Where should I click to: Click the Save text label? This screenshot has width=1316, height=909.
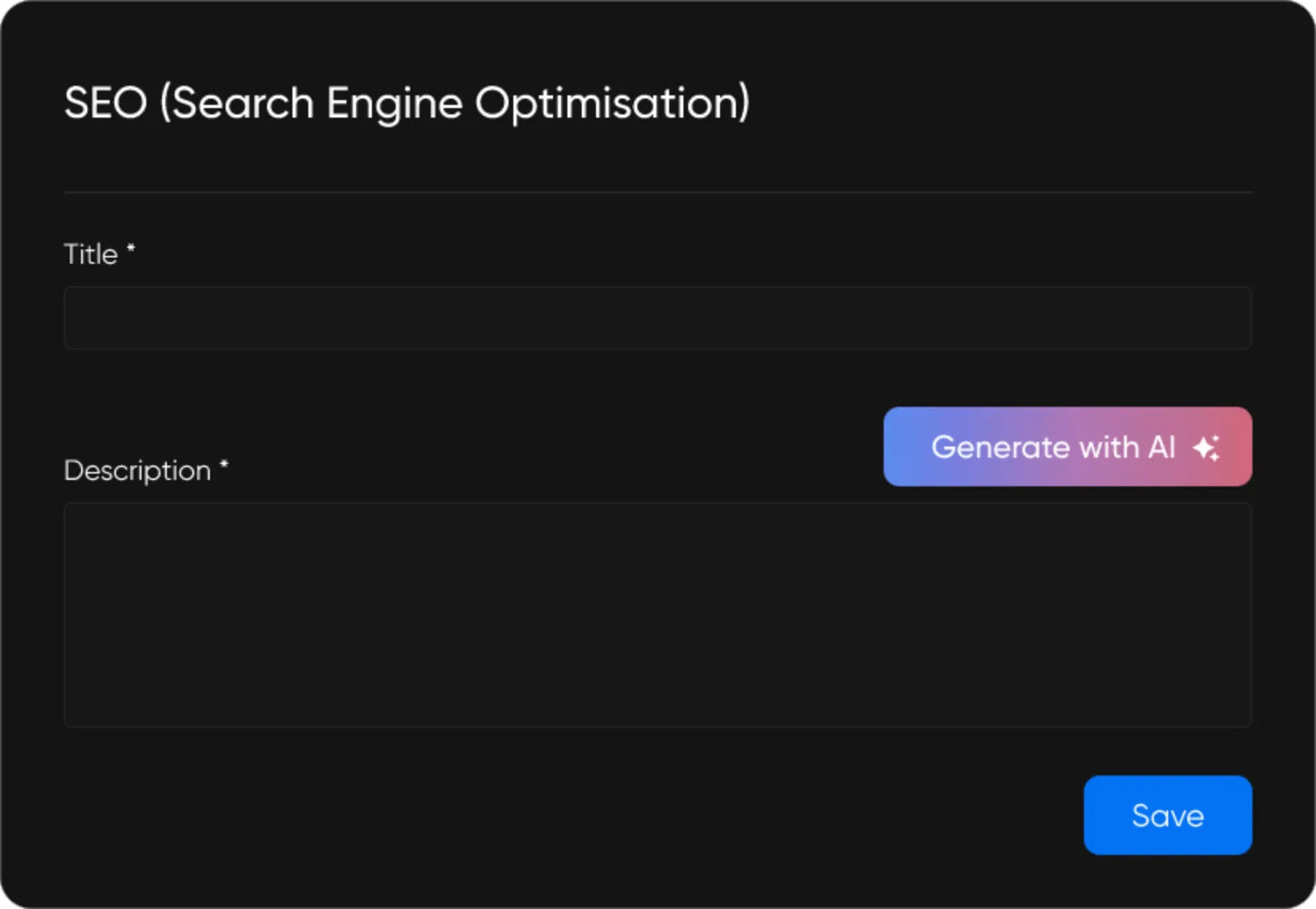1167,816
